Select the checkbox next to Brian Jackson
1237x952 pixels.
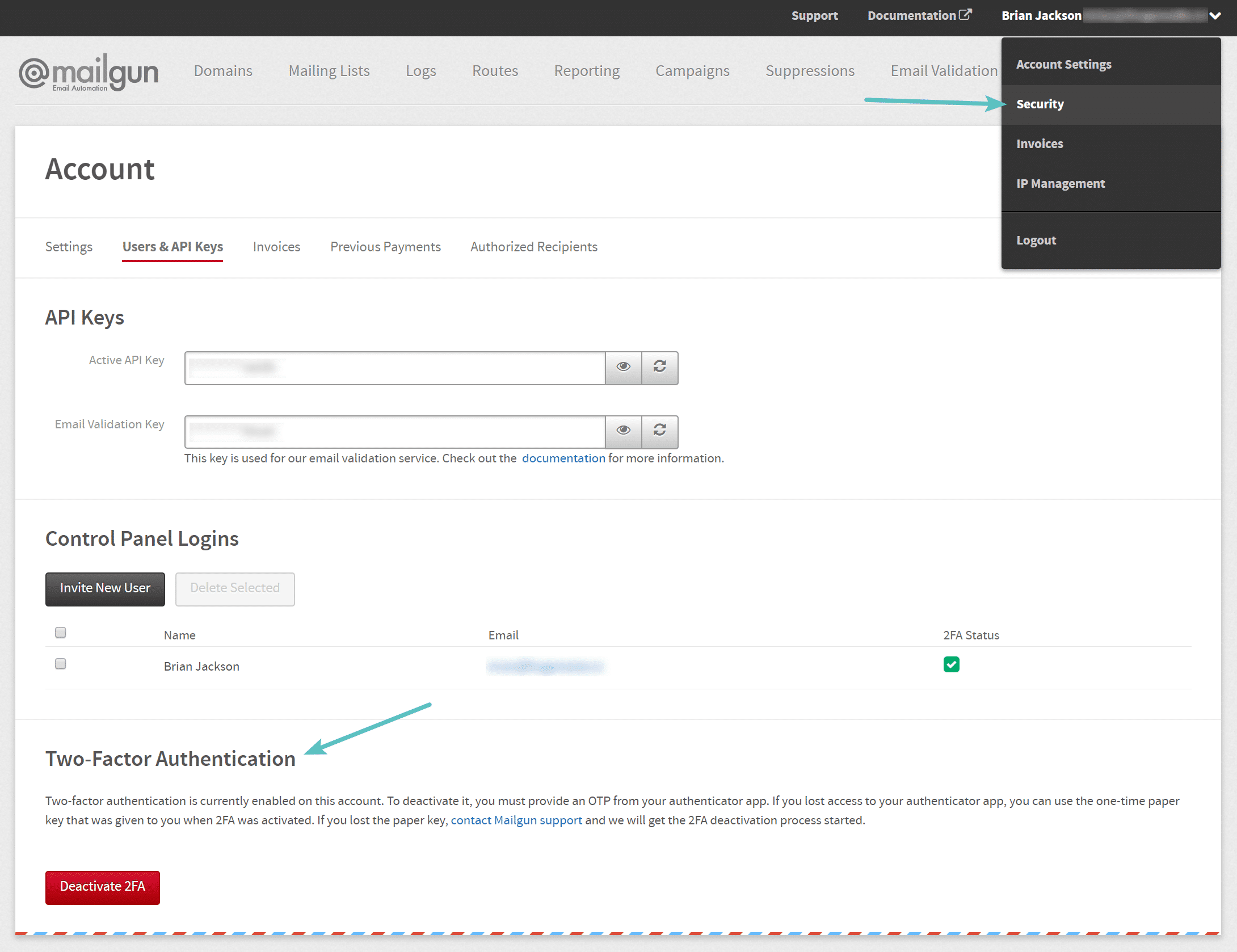pyautogui.click(x=61, y=663)
